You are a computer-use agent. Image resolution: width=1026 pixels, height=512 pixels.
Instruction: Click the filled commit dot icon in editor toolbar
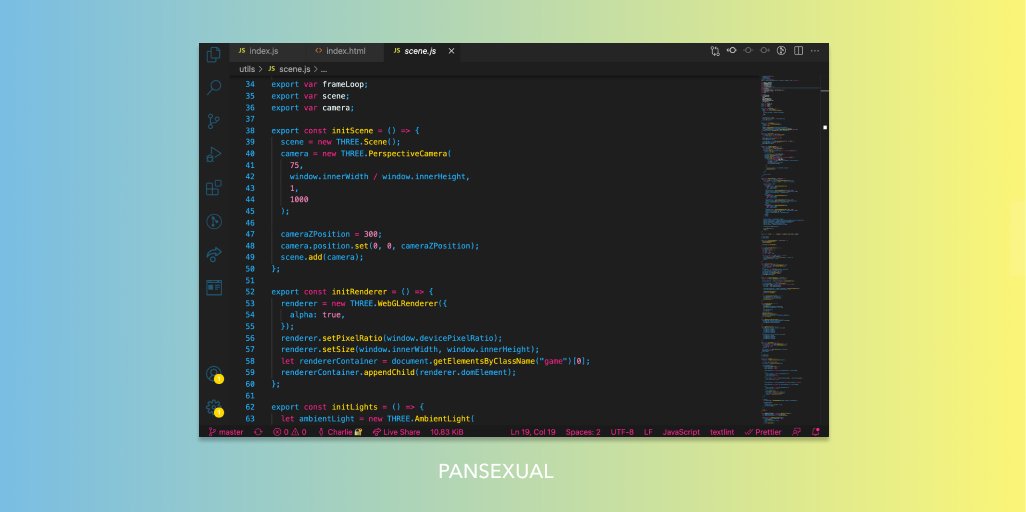(x=732, y=50)
